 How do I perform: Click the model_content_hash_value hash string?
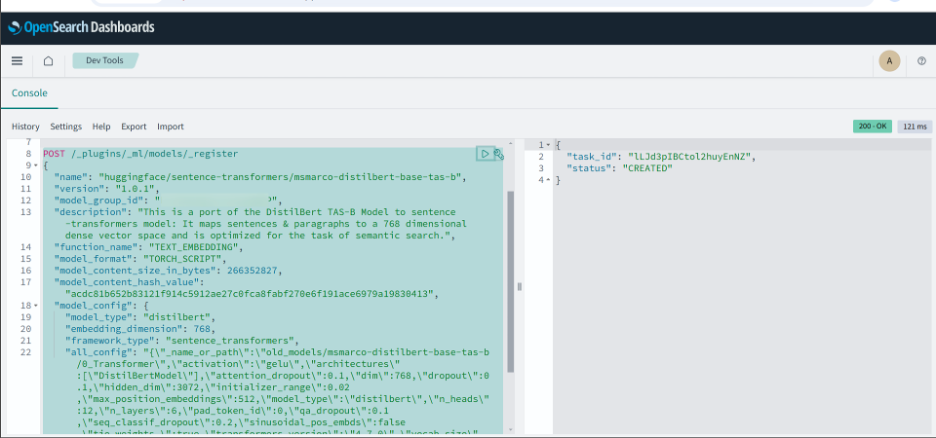[x=252, y=294]
